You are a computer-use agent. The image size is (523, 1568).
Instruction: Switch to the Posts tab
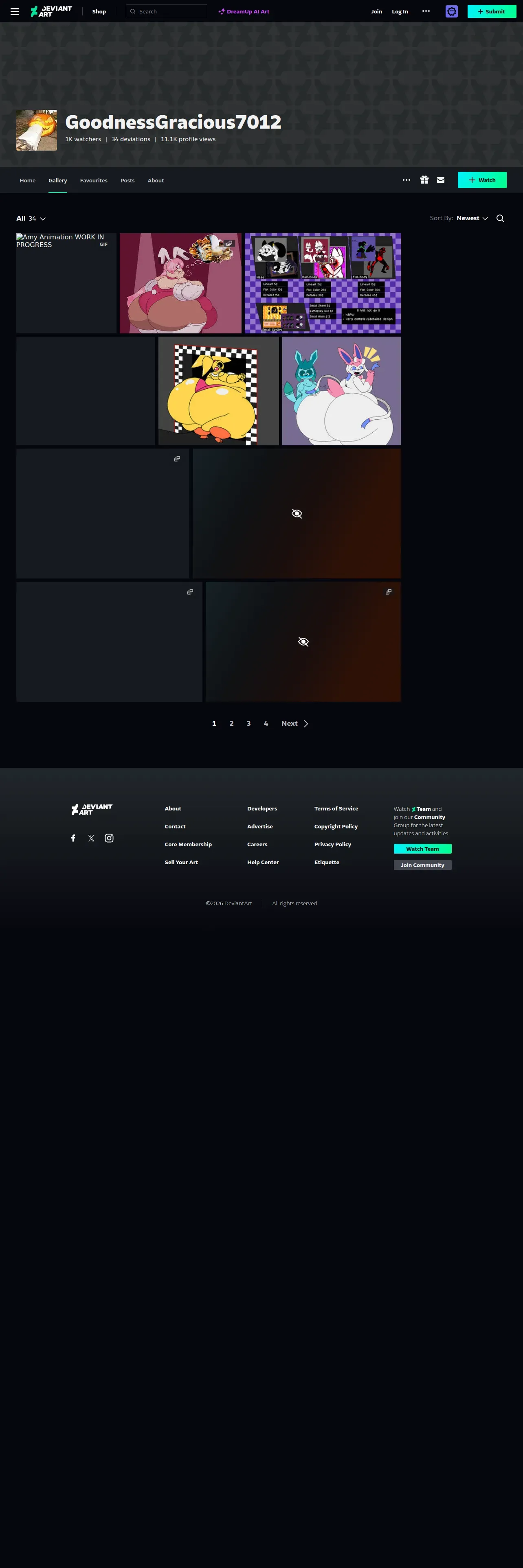click(x=127, y=180)
